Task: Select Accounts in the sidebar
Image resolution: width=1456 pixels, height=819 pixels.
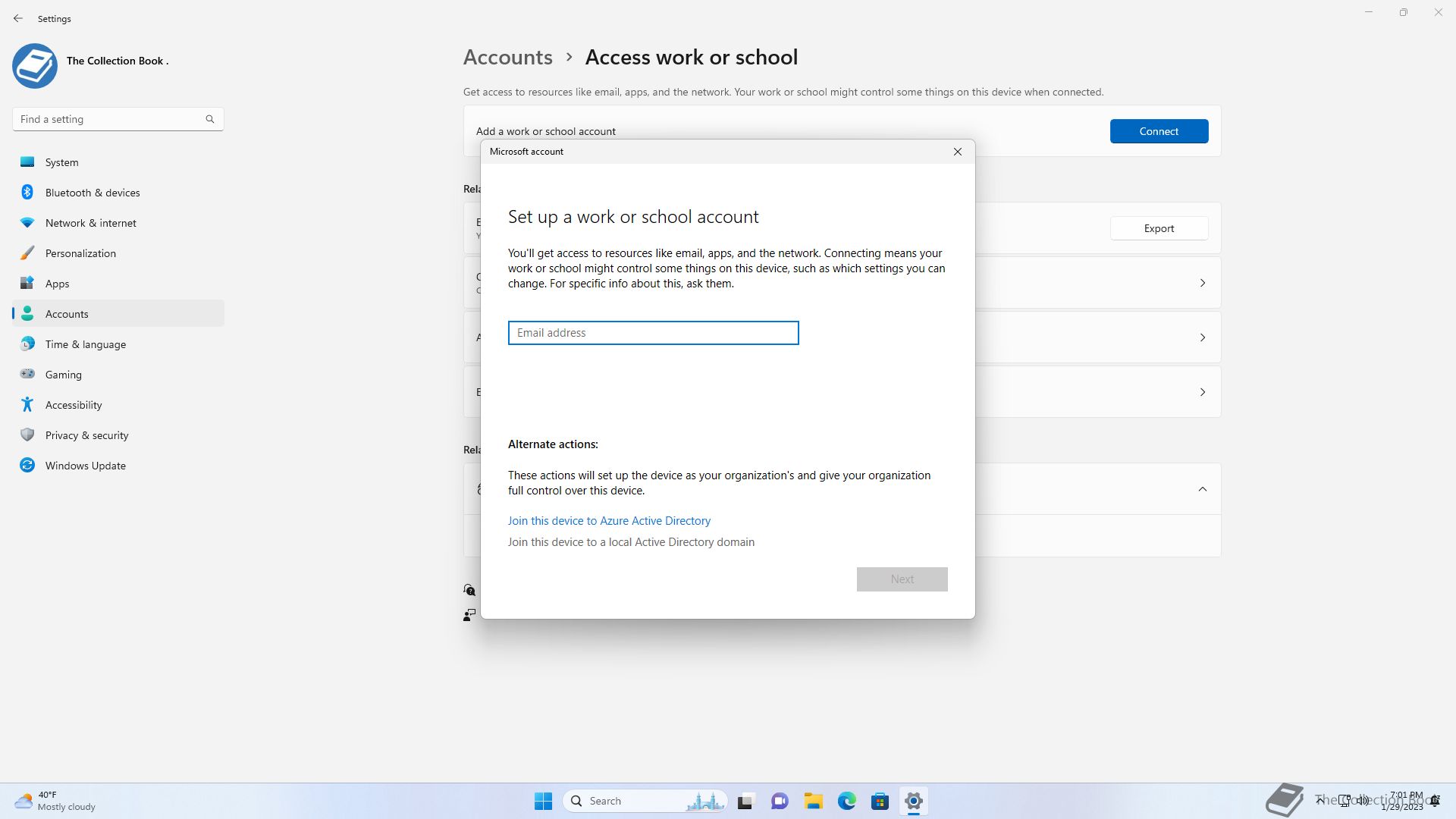Action: [x=118, y=314]
